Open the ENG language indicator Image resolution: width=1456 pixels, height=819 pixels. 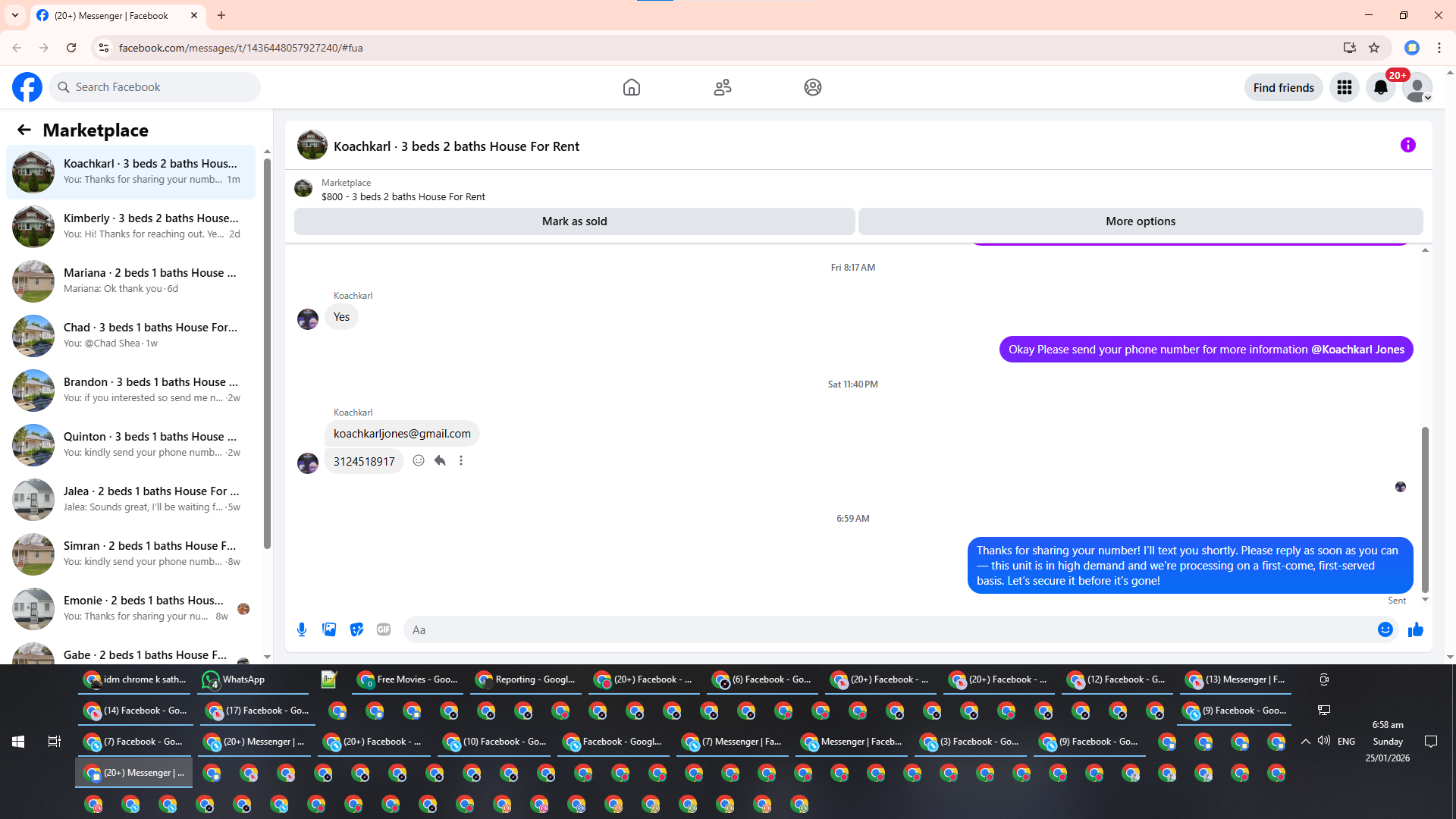click(1347, 742)
